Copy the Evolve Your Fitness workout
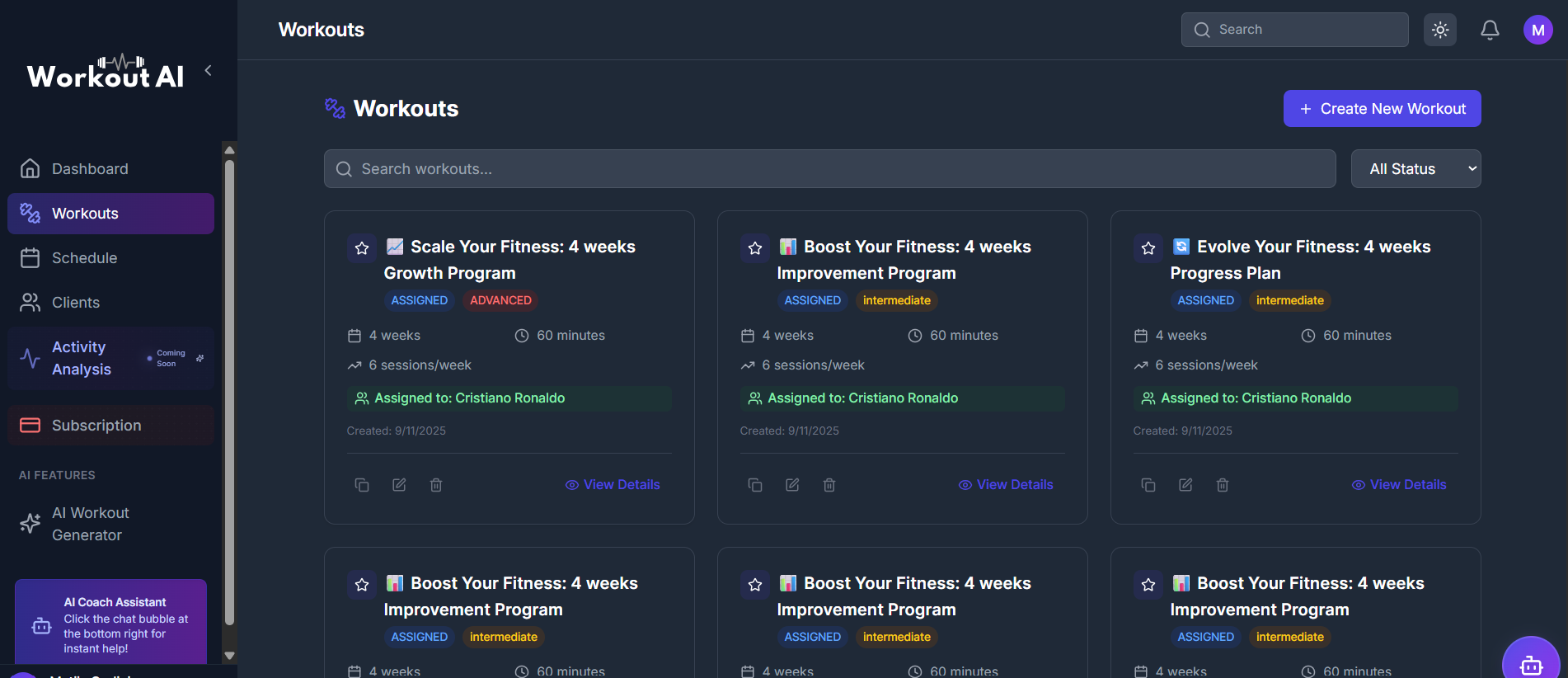Screen dimensions: 1568x678 pyautogui.click(x=1148, y=485)
